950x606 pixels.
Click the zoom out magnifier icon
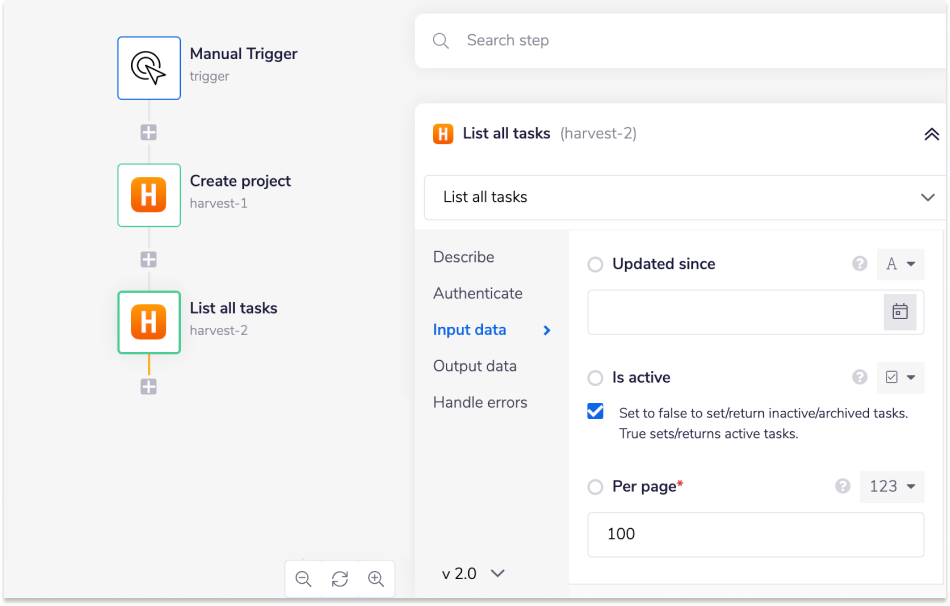click(304, 579)
